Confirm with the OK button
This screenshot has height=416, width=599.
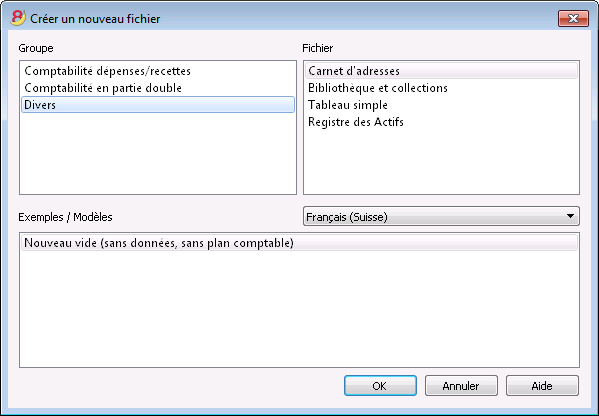pos(380,386)
